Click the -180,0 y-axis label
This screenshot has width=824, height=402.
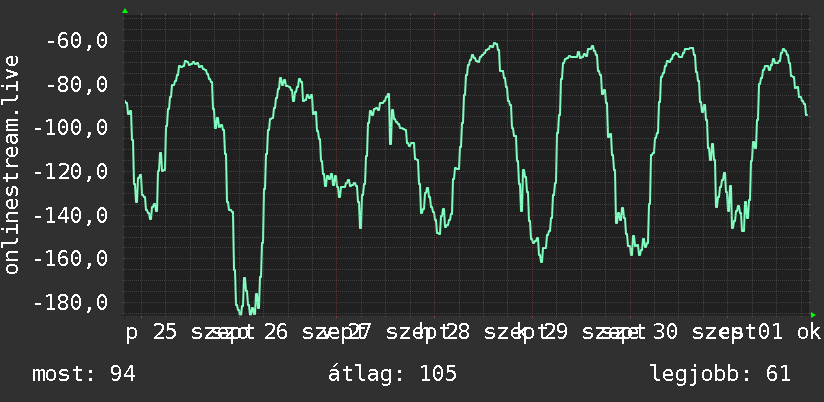click(x=70, y=303)
